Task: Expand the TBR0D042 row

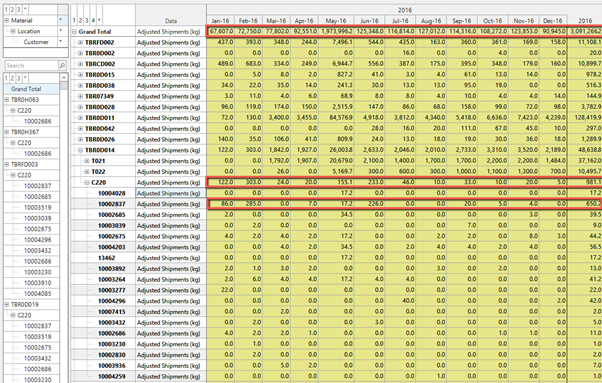Action: 81,128
